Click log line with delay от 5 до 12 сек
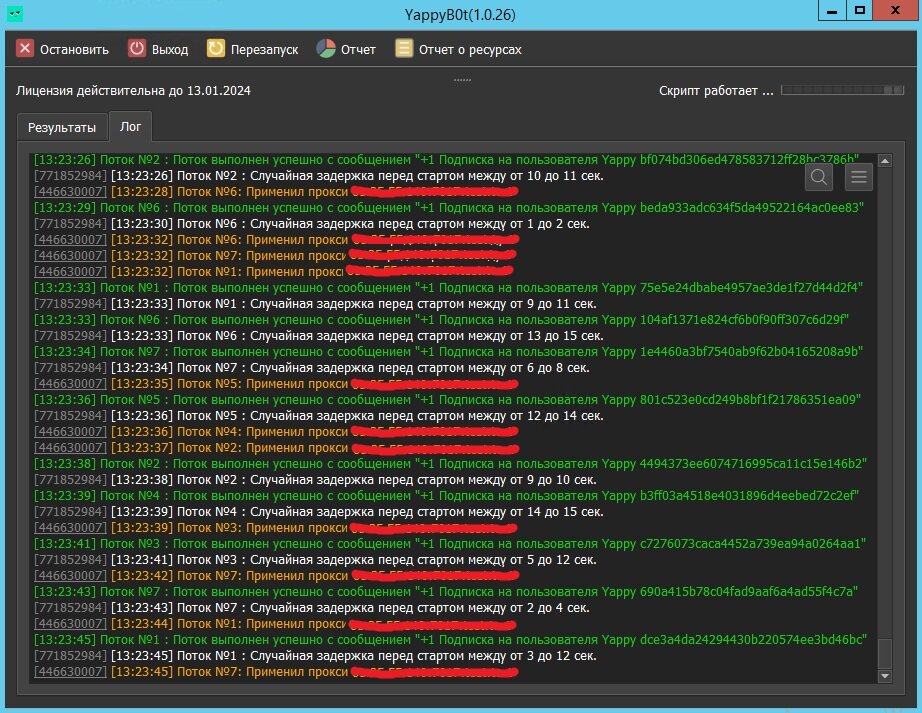 tap(315, 560)
